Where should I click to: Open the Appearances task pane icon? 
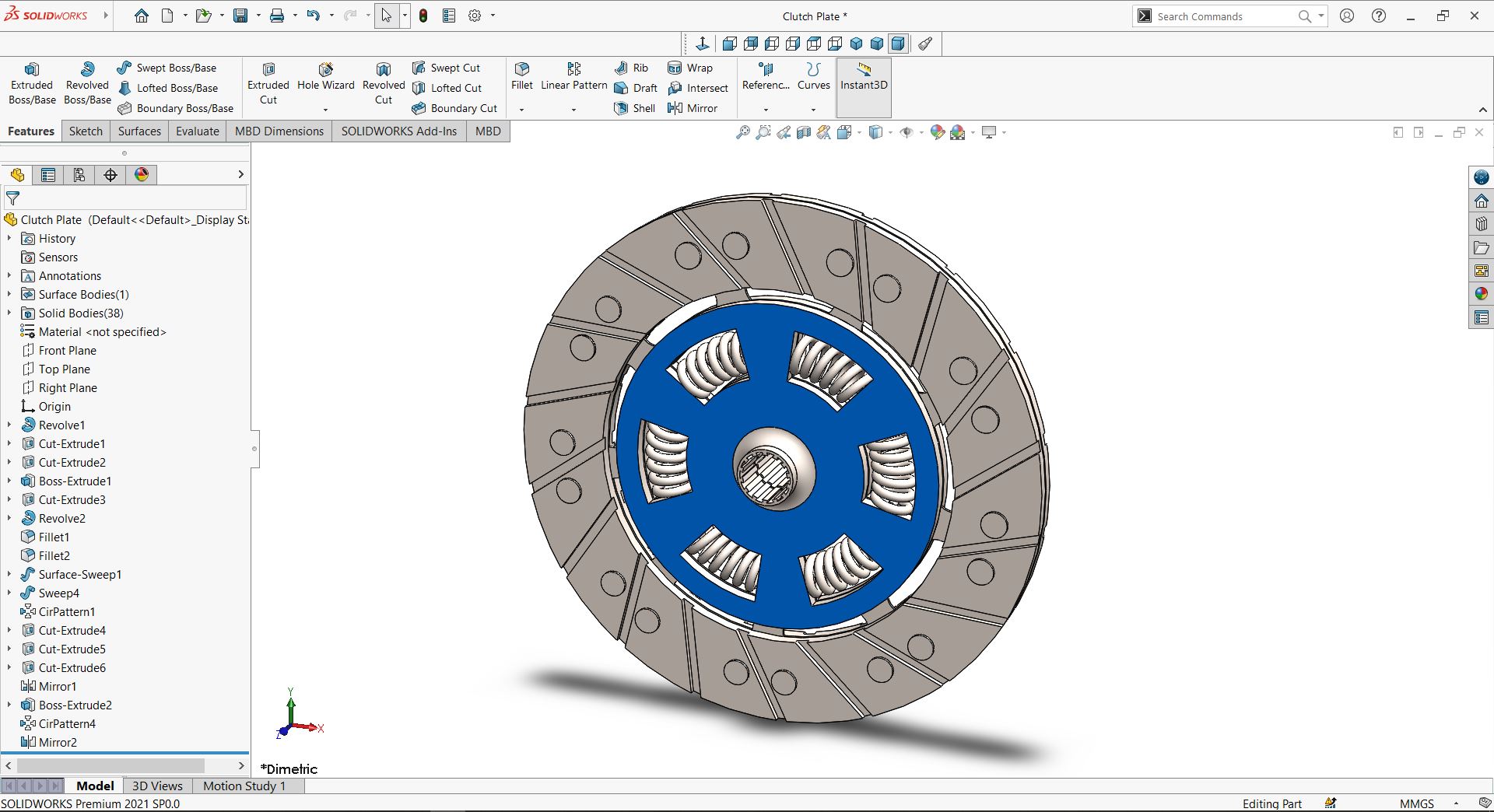pyautogui.click(x=1481, y=294)
